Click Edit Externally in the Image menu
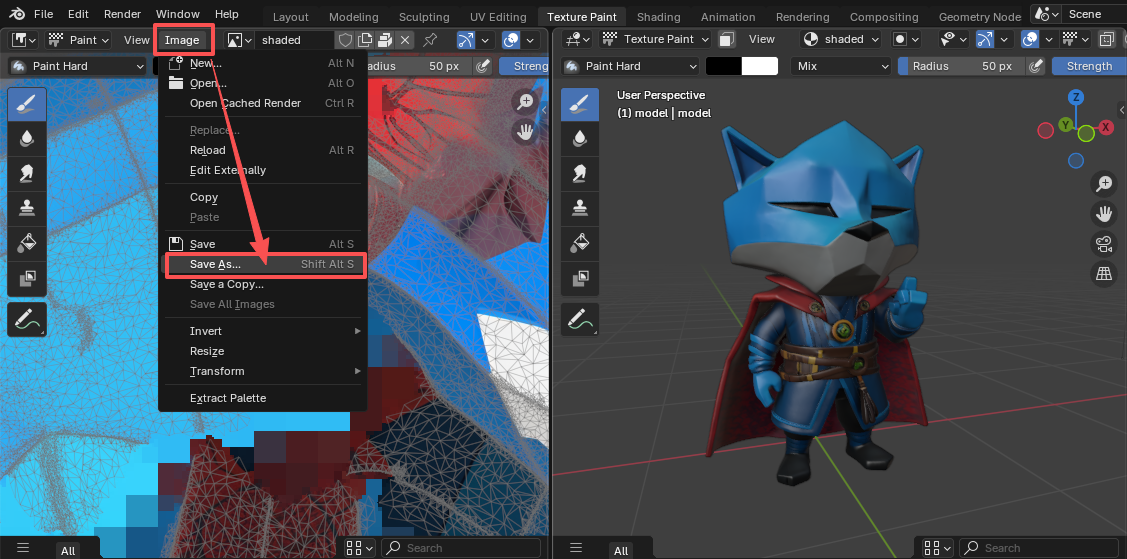 (228, 170)
